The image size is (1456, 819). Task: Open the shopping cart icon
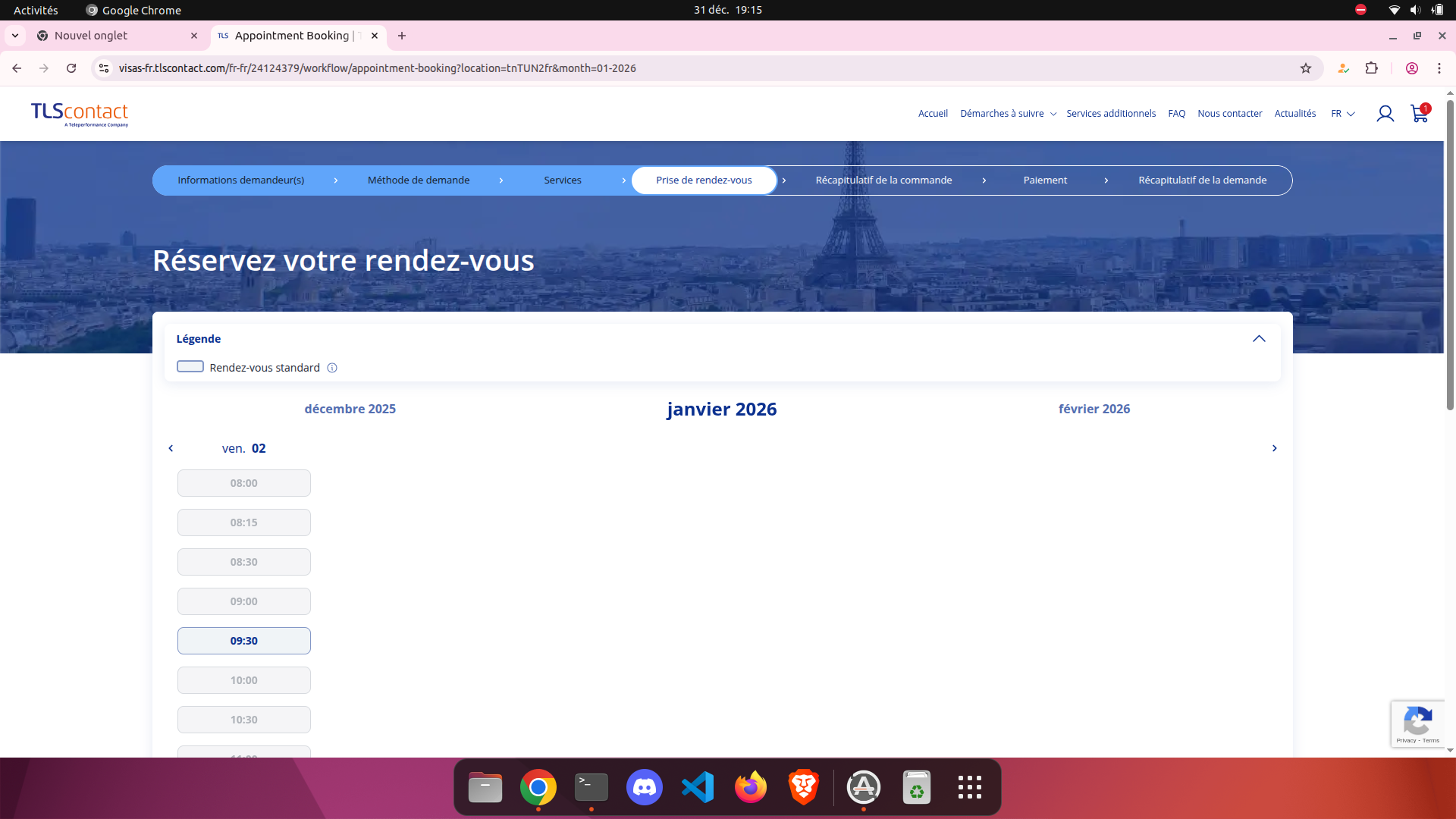point(1420,113)
